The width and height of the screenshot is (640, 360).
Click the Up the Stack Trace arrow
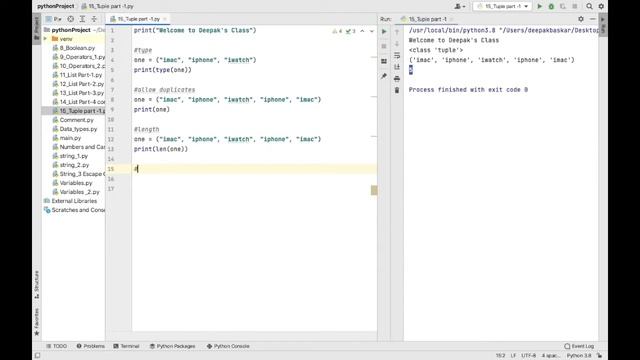coord(397,31)
